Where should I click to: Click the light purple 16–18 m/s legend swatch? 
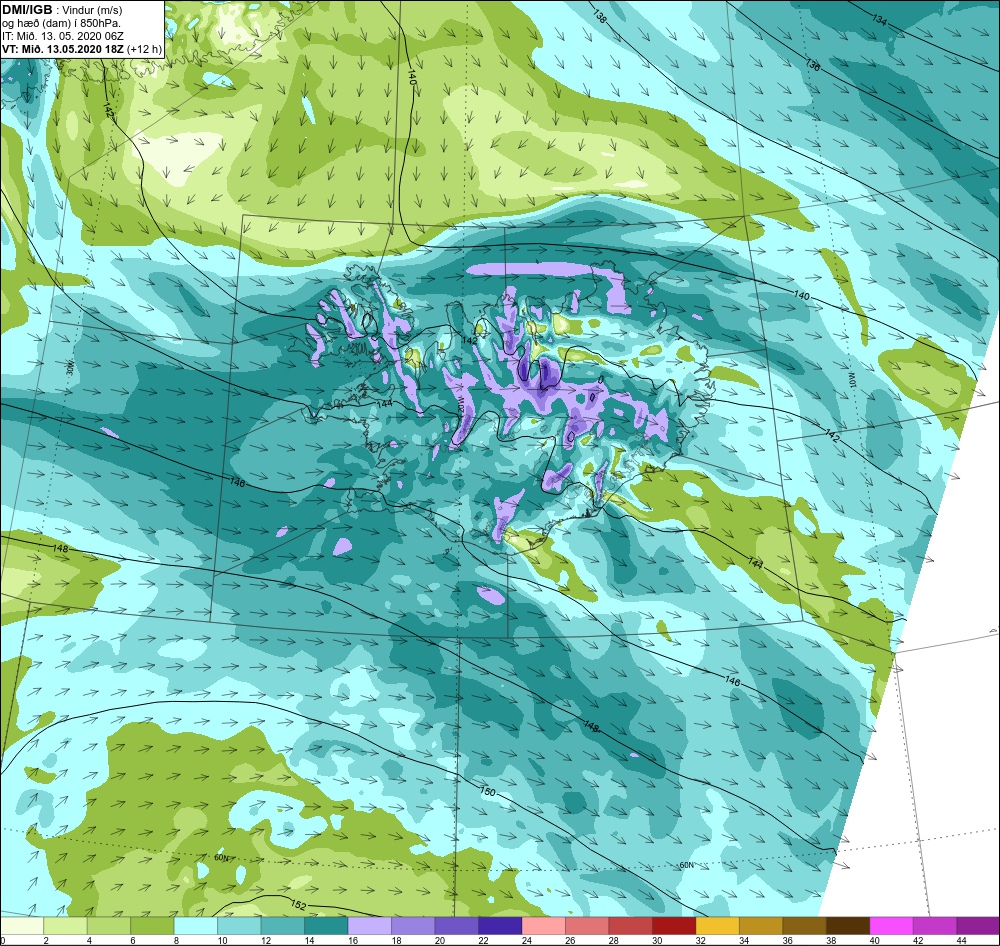click(370, 926)
